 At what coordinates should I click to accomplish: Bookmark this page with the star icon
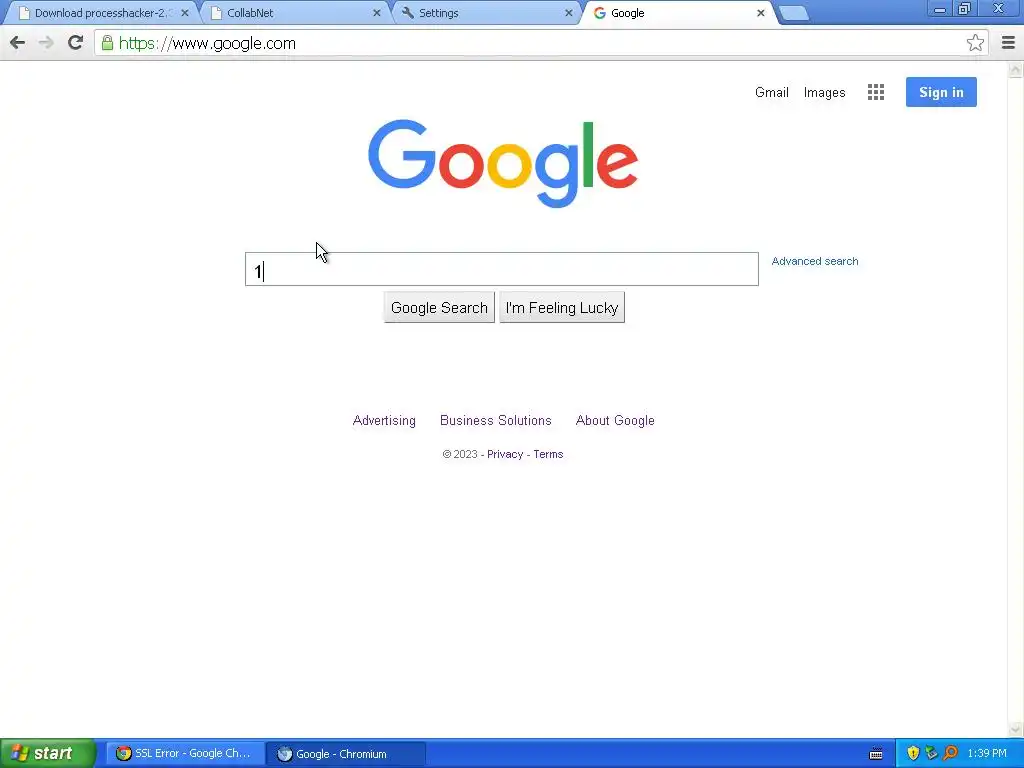coord(975,43)
